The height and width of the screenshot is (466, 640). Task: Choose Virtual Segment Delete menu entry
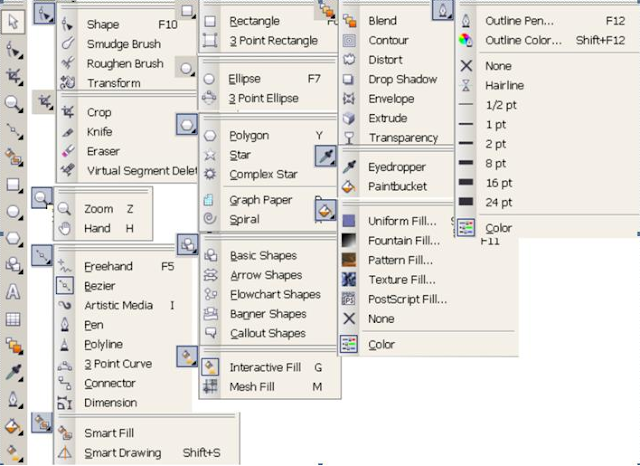(x=142, y=171)
